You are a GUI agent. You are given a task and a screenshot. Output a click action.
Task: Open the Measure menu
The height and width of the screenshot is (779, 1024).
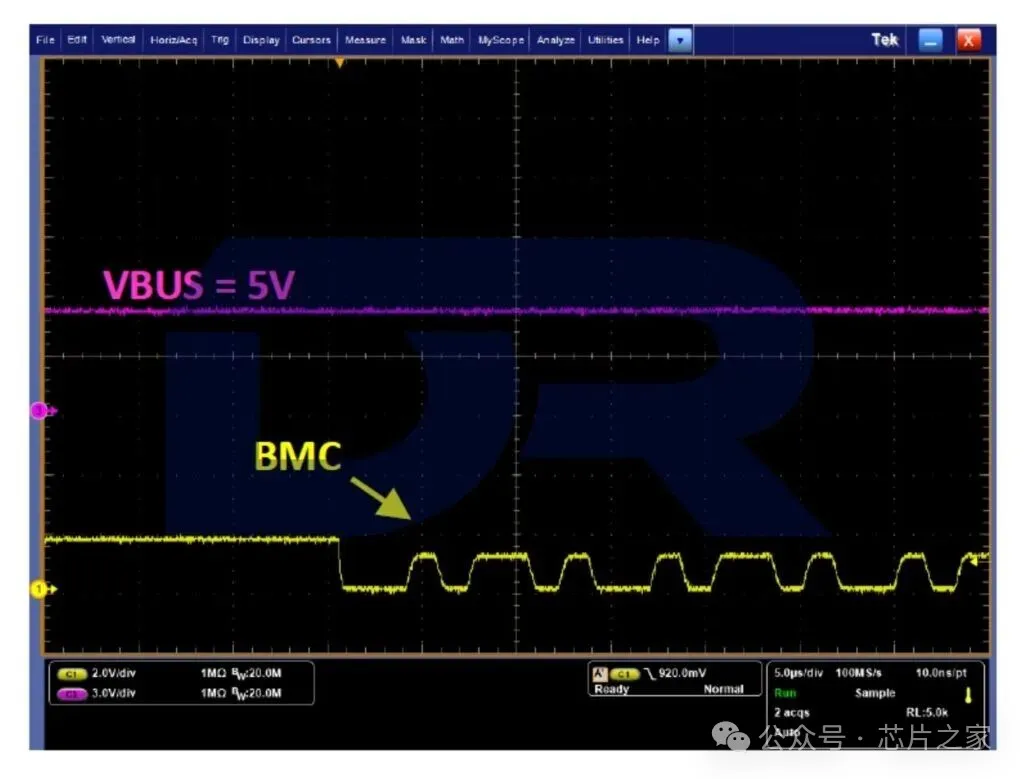pyautogui.click(x=365, y=40)
